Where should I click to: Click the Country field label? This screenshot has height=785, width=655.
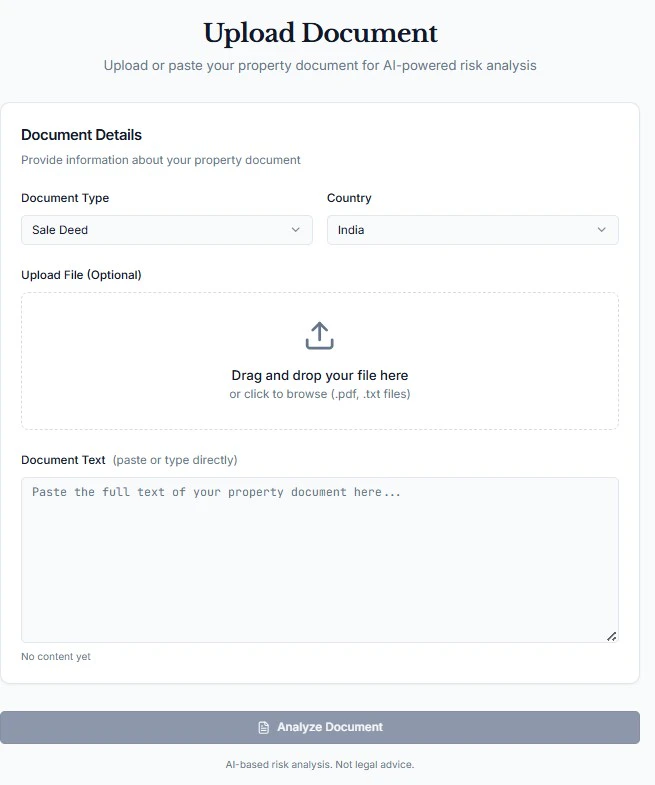349,198
